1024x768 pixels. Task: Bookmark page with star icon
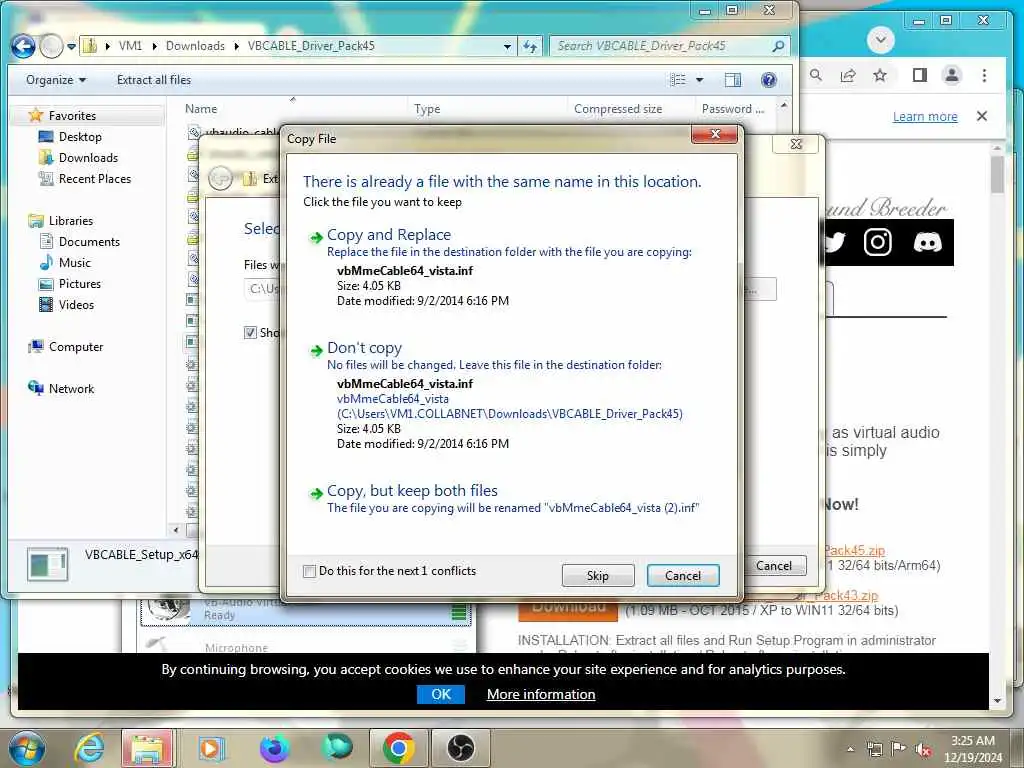point(880,75)
